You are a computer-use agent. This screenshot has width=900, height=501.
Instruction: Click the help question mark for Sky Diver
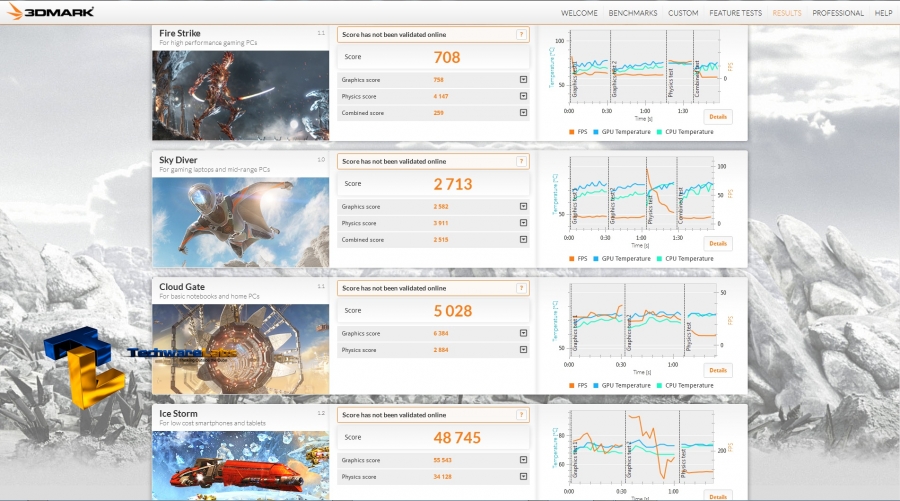(x=521, y=161)
